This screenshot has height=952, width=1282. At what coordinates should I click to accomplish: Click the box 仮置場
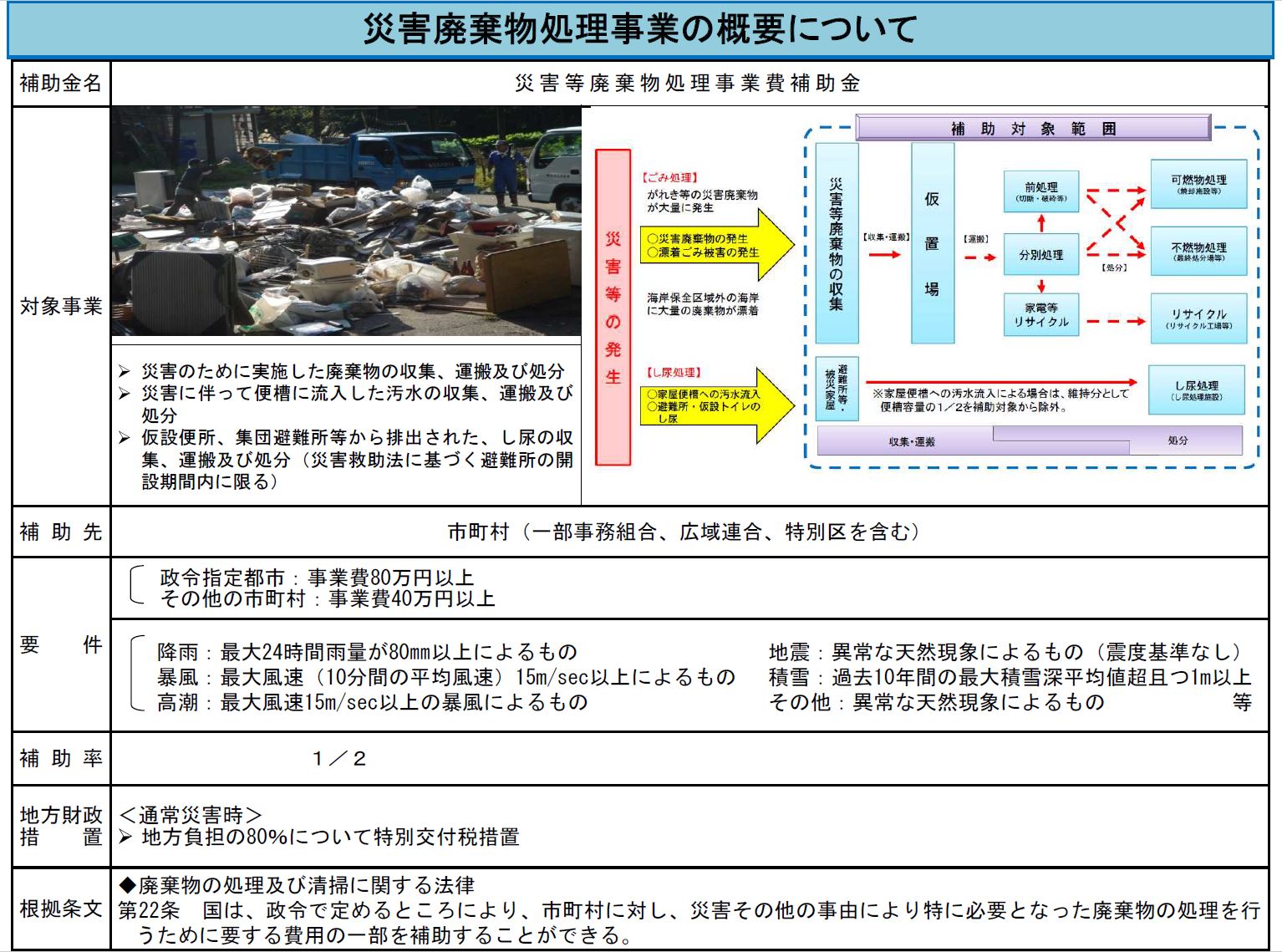[933, 243]
